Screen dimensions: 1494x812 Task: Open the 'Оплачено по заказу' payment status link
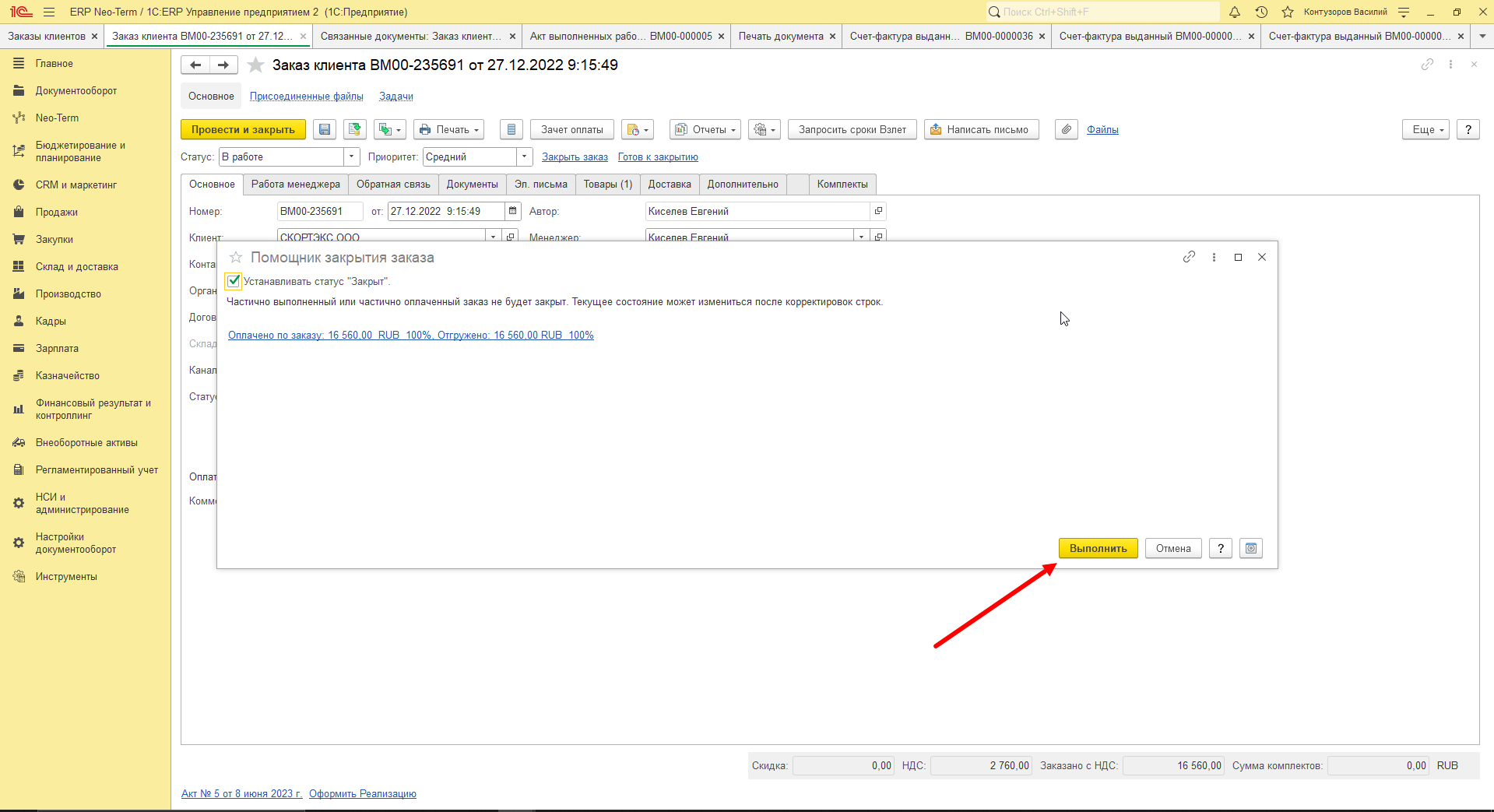pos(411,336)
